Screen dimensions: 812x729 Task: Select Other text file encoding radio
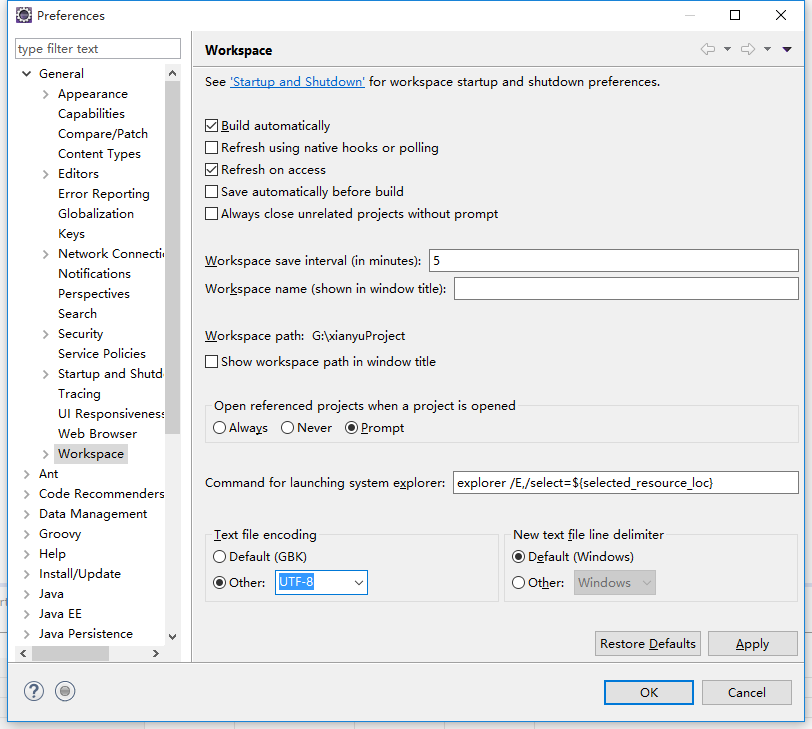[x=220, y=582]
